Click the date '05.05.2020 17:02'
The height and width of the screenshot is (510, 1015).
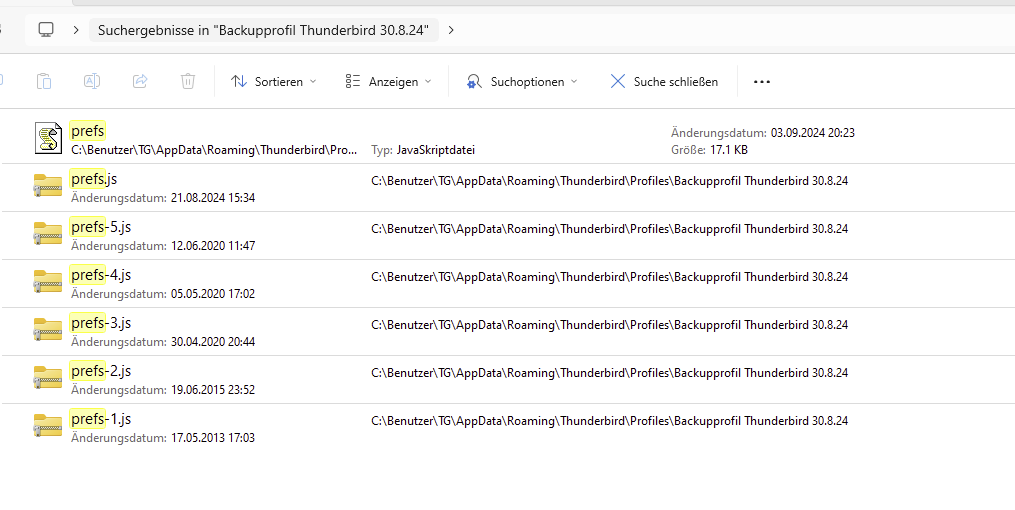coord(213,294)
